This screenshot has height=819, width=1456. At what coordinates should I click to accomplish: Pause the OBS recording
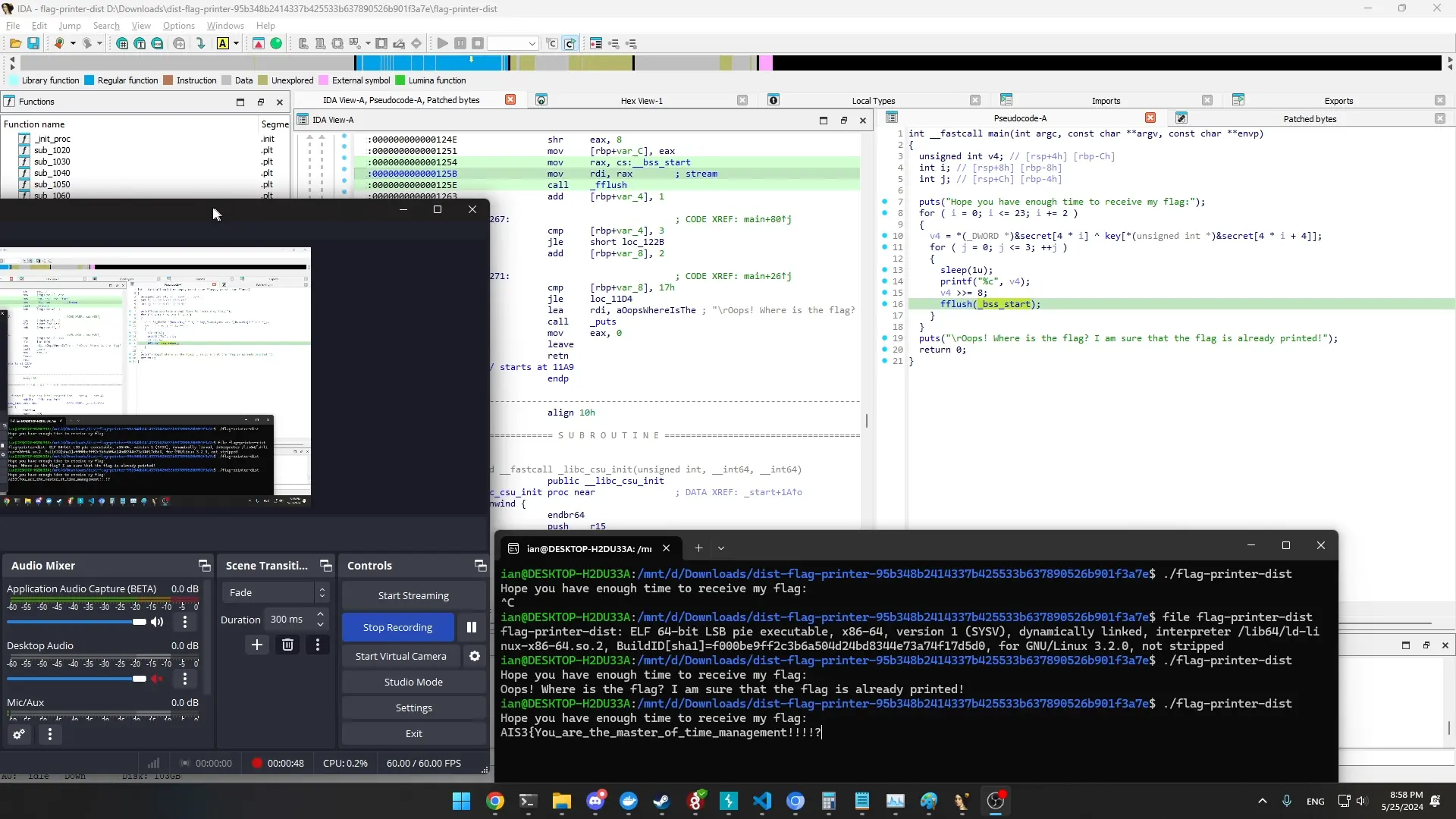tap(472, 627)
